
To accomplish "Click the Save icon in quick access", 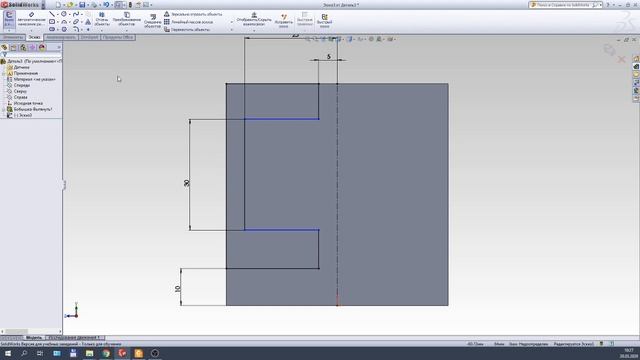I will (x=82, y=5).
